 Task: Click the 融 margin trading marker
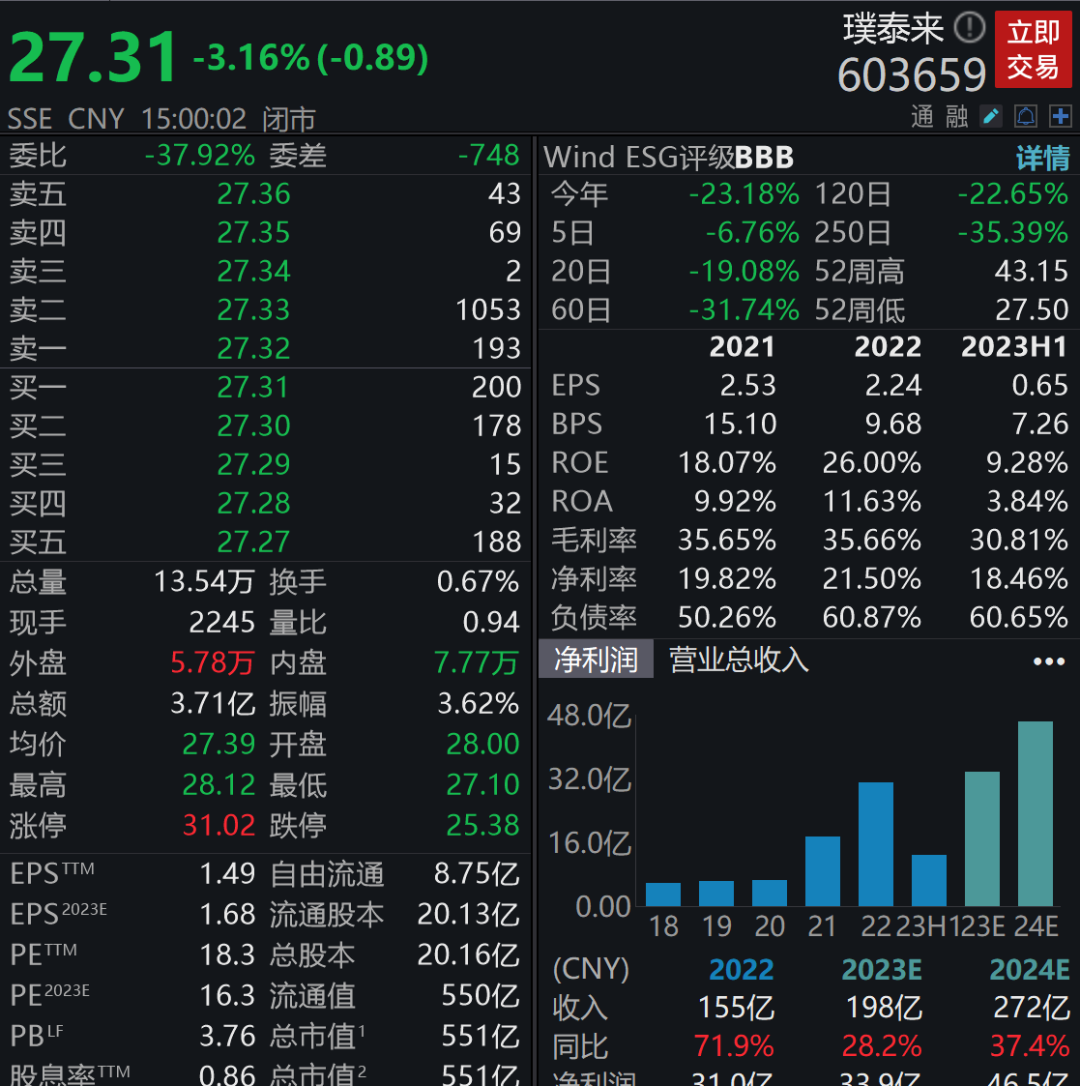956,117
